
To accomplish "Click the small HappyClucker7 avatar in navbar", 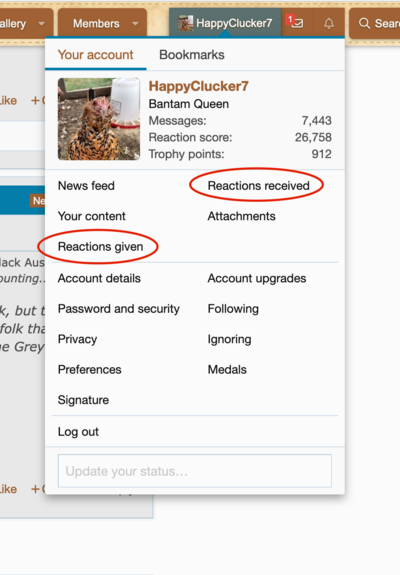I will [186, 23].
